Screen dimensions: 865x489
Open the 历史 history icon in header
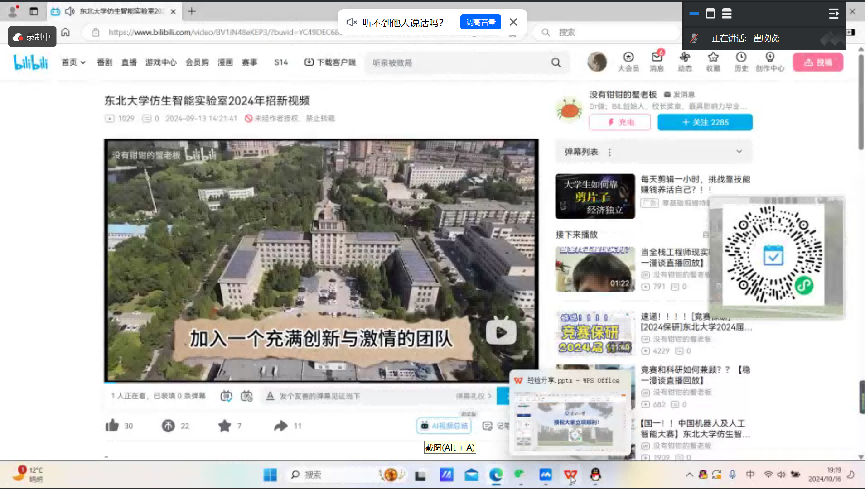[741, 59]
